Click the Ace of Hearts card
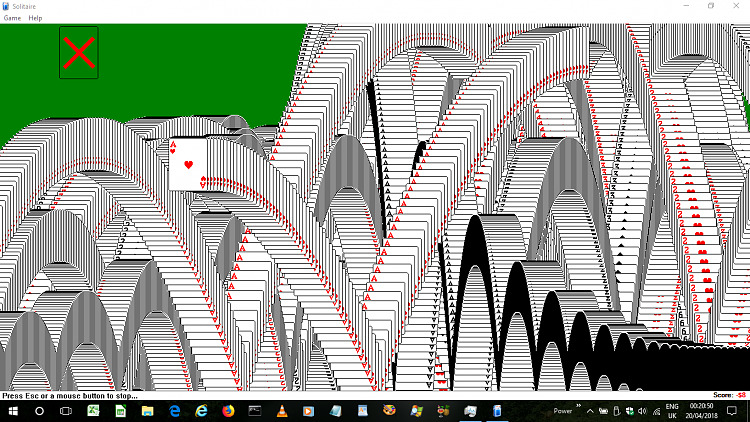The height and width of the screenshot is (422, 750). pyautogui.click(x=188, y=165)
